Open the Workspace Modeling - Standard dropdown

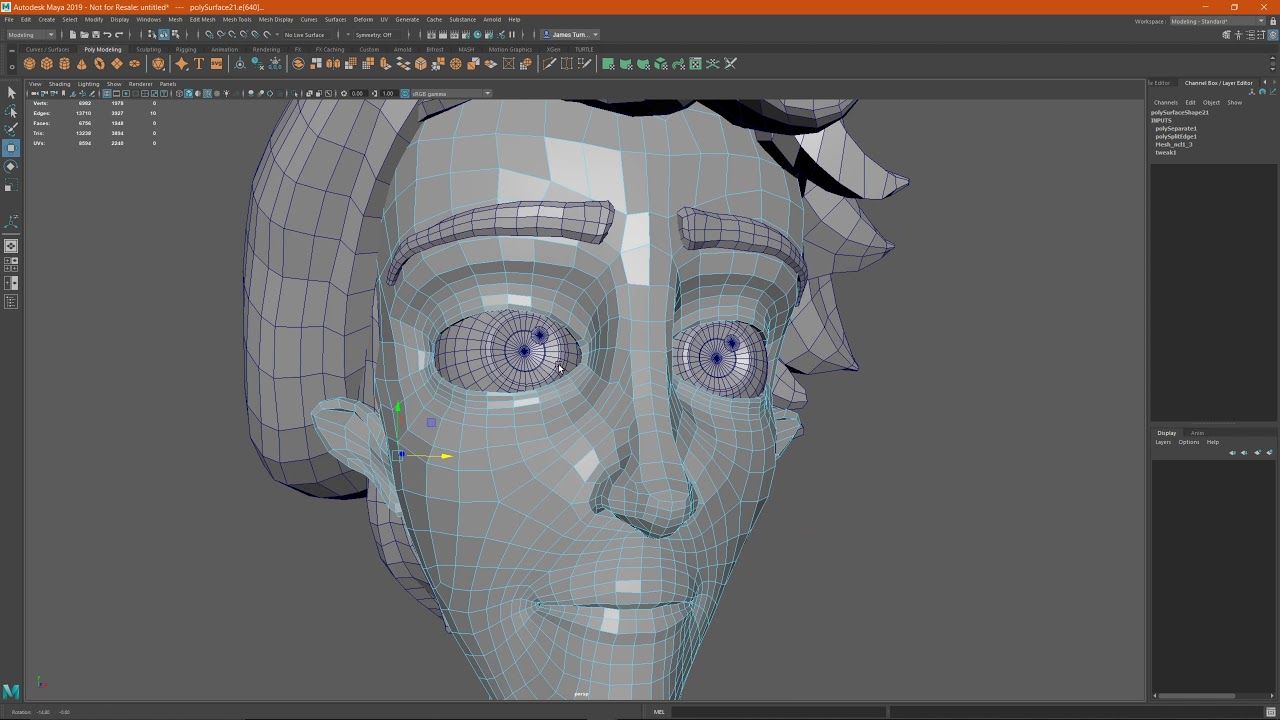point(1217,21)
